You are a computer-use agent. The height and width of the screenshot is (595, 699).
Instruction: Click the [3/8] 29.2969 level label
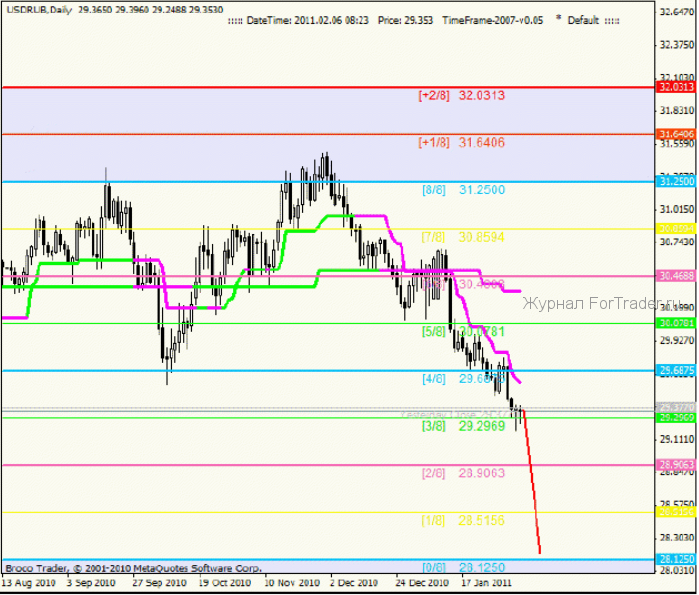click(x=464, y=426)
